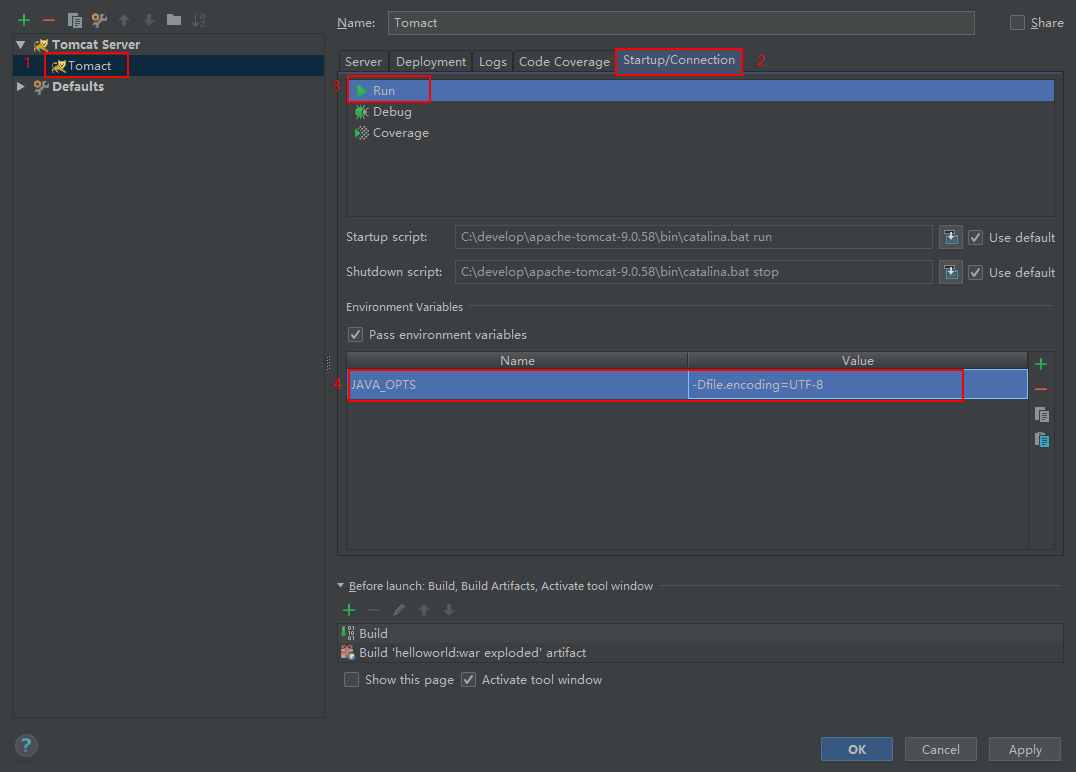Viewport: 1076px width, 772px height.
Task: Move before launch task up arrow
Action: (x=424, y=610)
